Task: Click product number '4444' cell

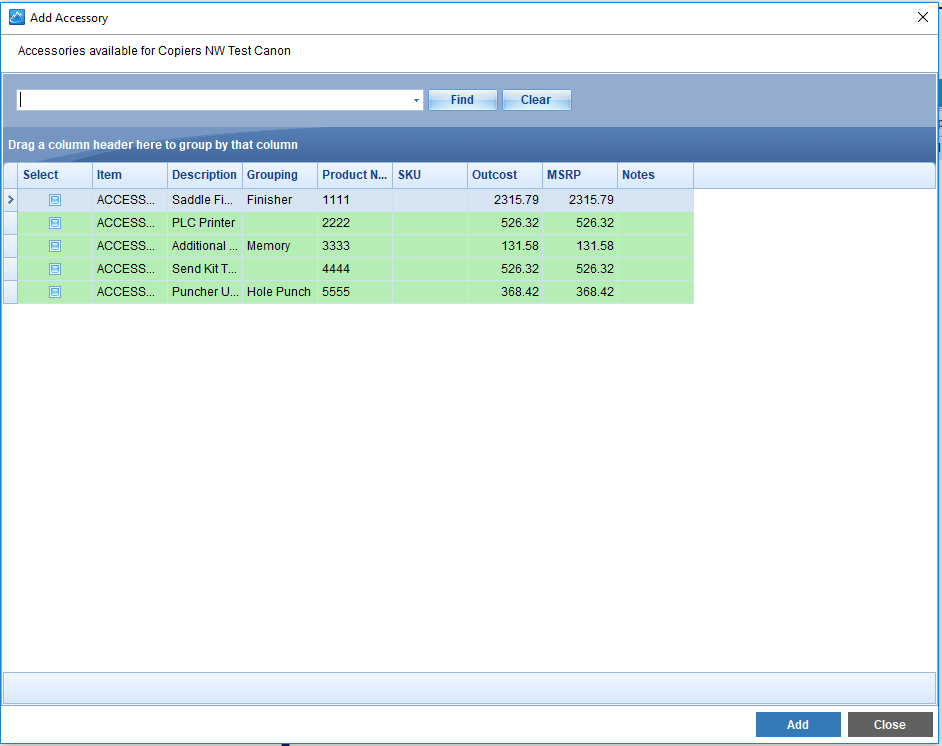Action: tap(355, 268)
